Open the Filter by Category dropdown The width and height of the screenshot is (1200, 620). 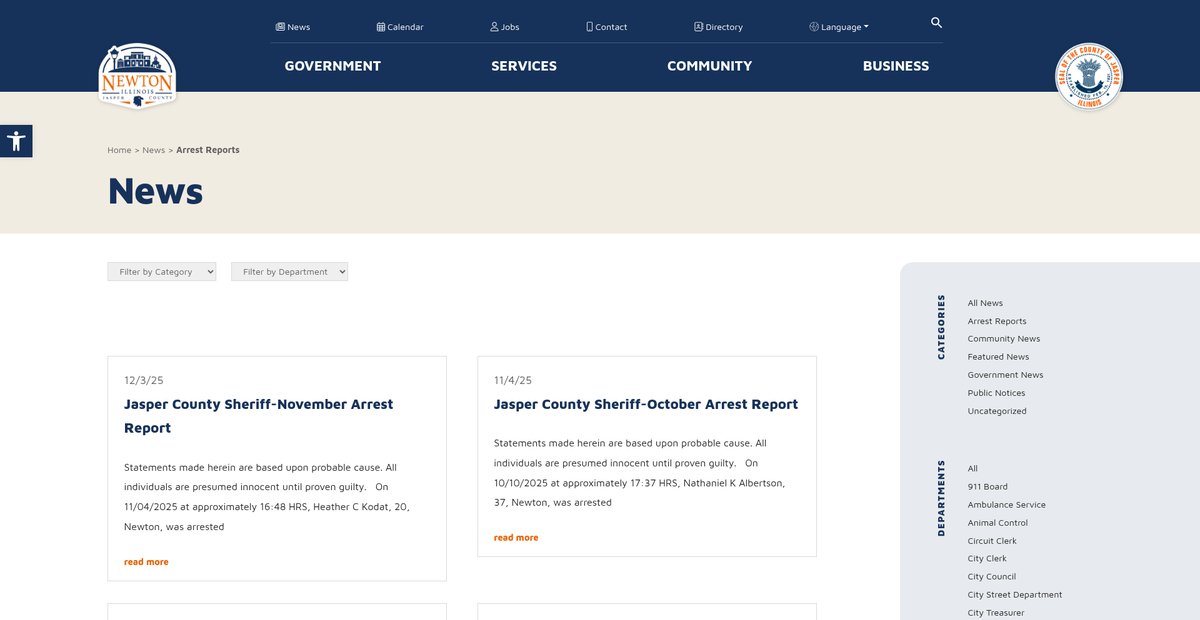161,272
